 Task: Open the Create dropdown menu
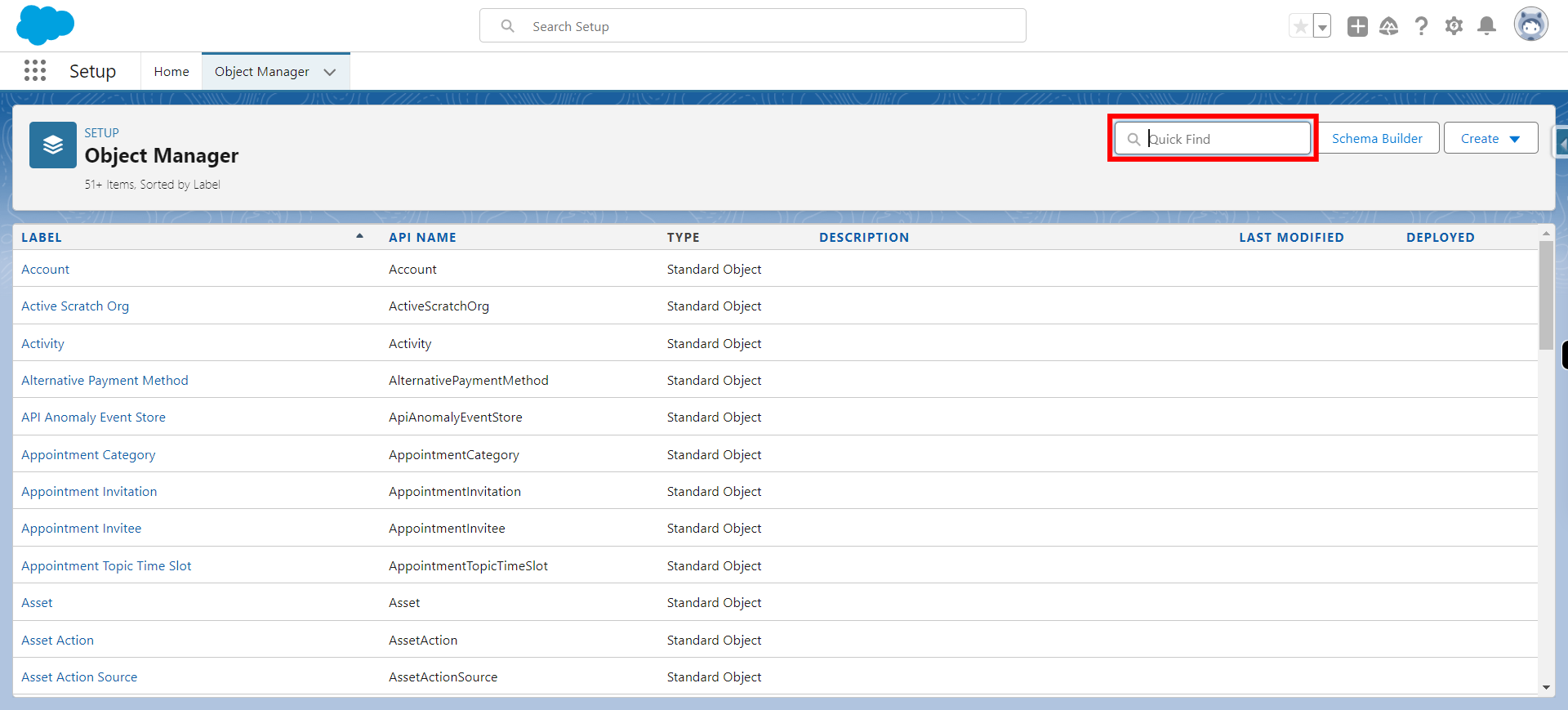point(1490,139)
